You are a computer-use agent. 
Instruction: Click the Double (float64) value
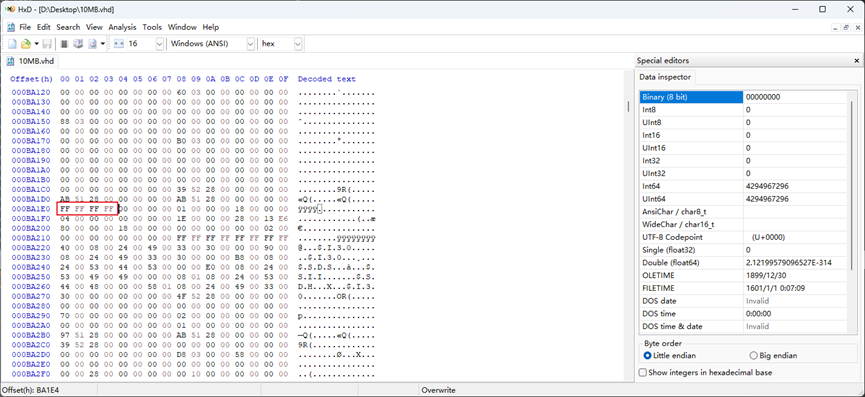coord(789,263)
